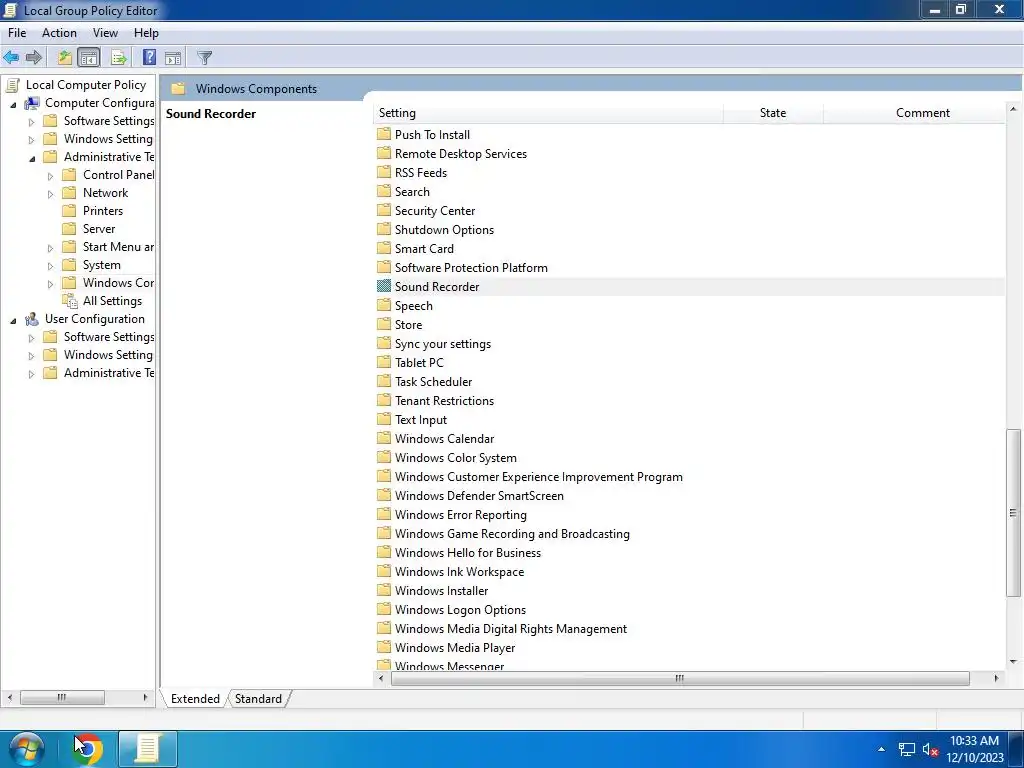
Task: Select Server in the tree
Action: (99, 229)
